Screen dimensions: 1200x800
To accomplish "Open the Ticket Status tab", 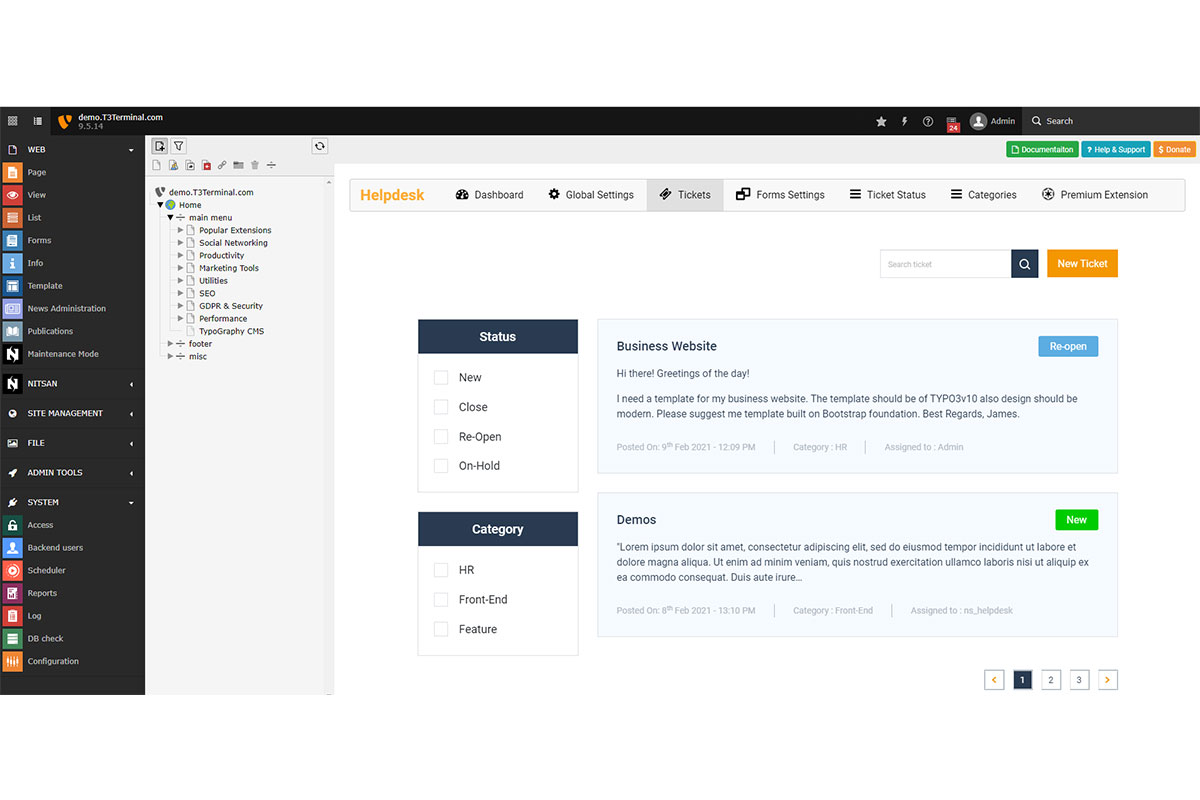I will pyautogui.click(x=887, y=195).
